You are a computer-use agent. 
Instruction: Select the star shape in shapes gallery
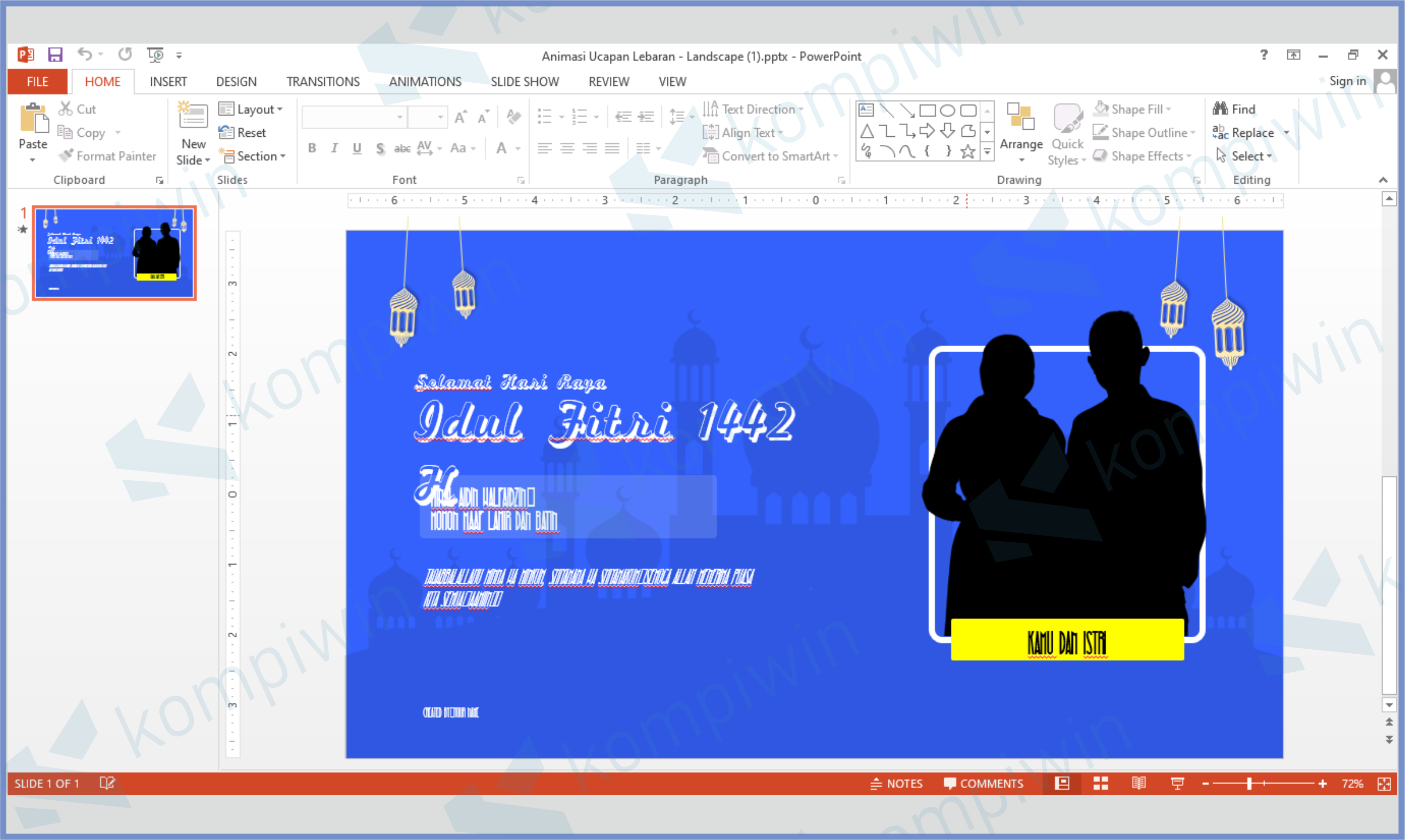[x=968, y=152]
